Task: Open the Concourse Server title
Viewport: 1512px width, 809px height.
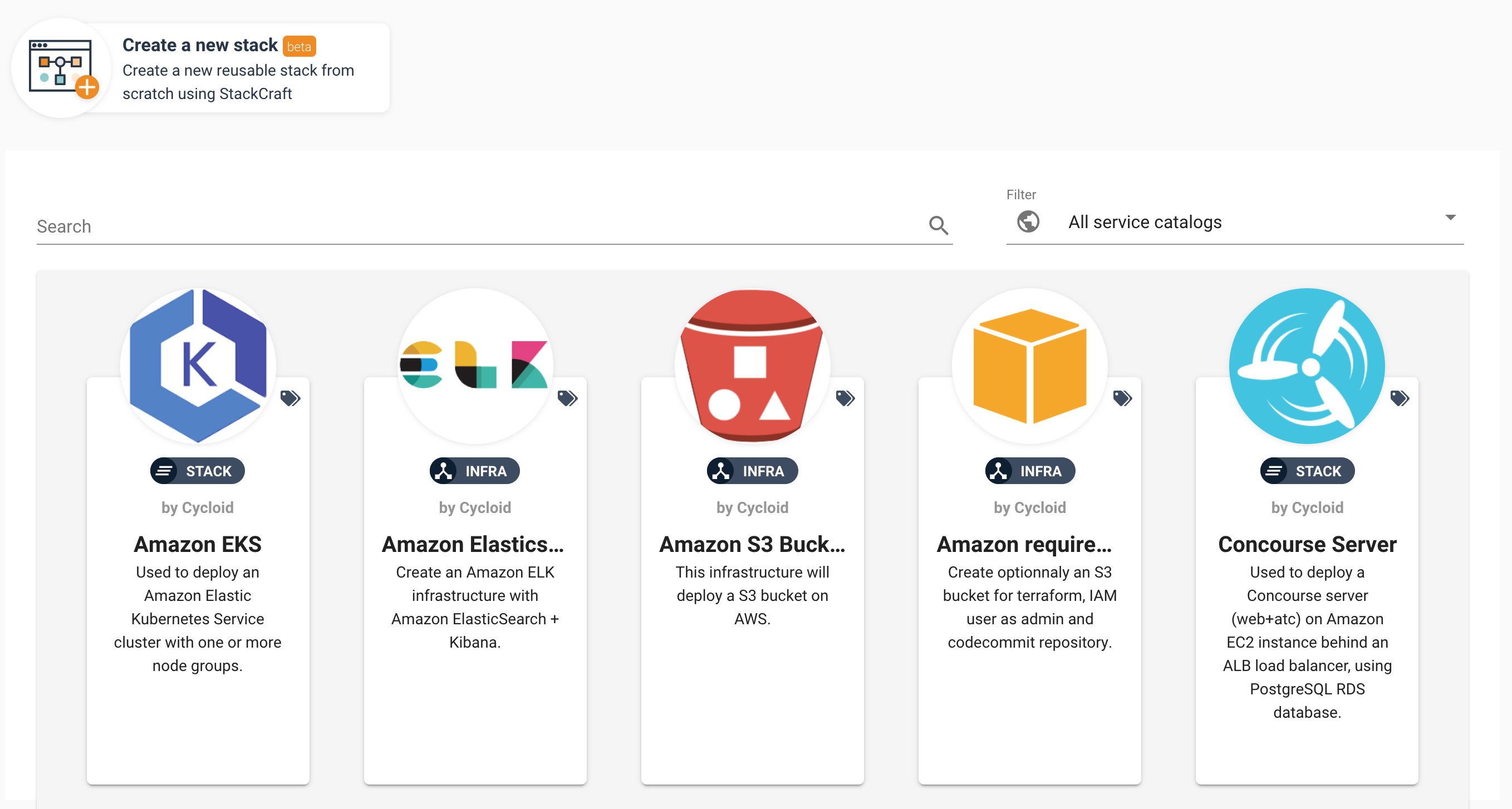Action: (x=1307, y=544)
